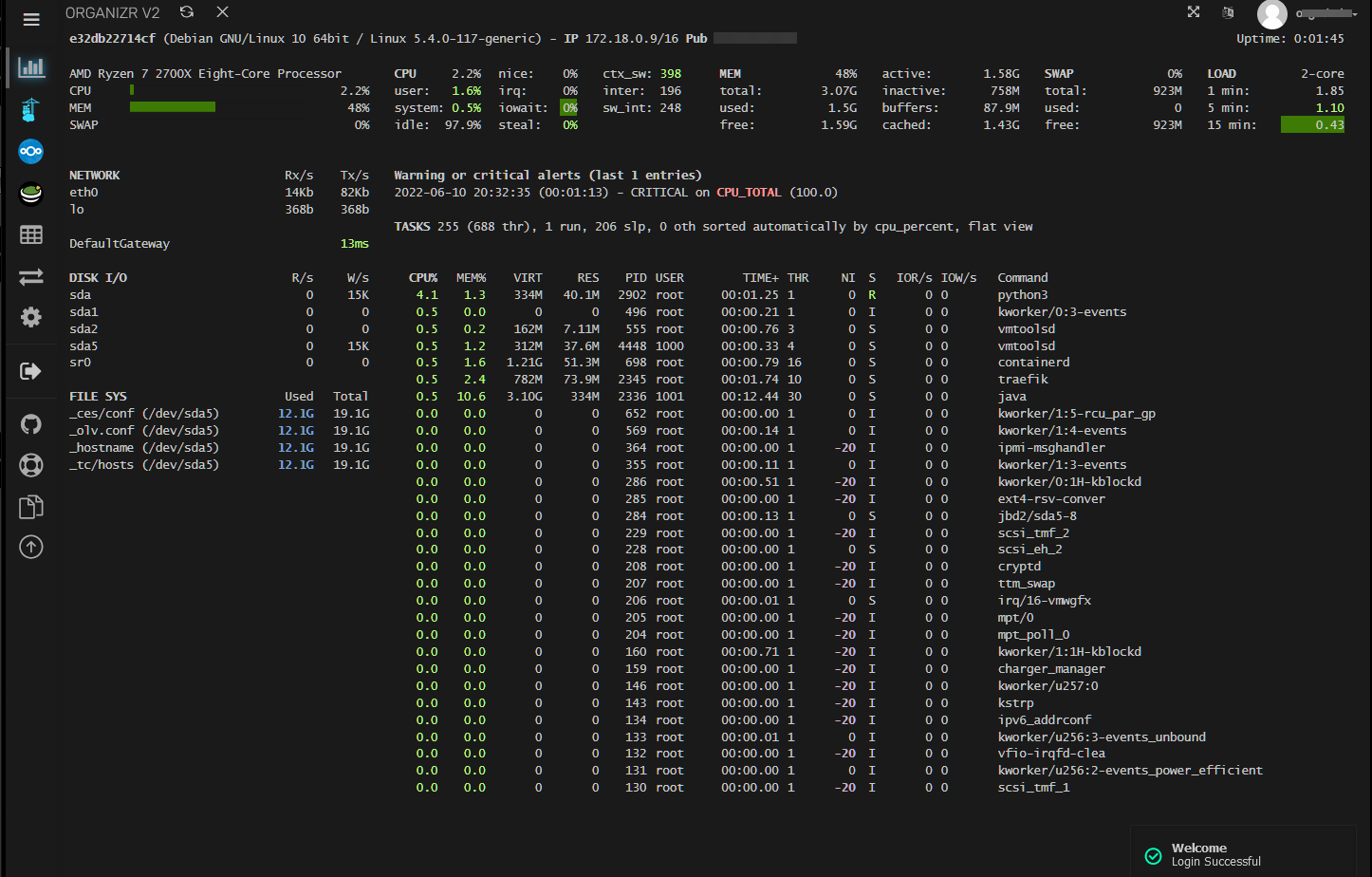Click the sr0 disk row
This screenshot has width=1372, height=877.
tap(219, 363)
